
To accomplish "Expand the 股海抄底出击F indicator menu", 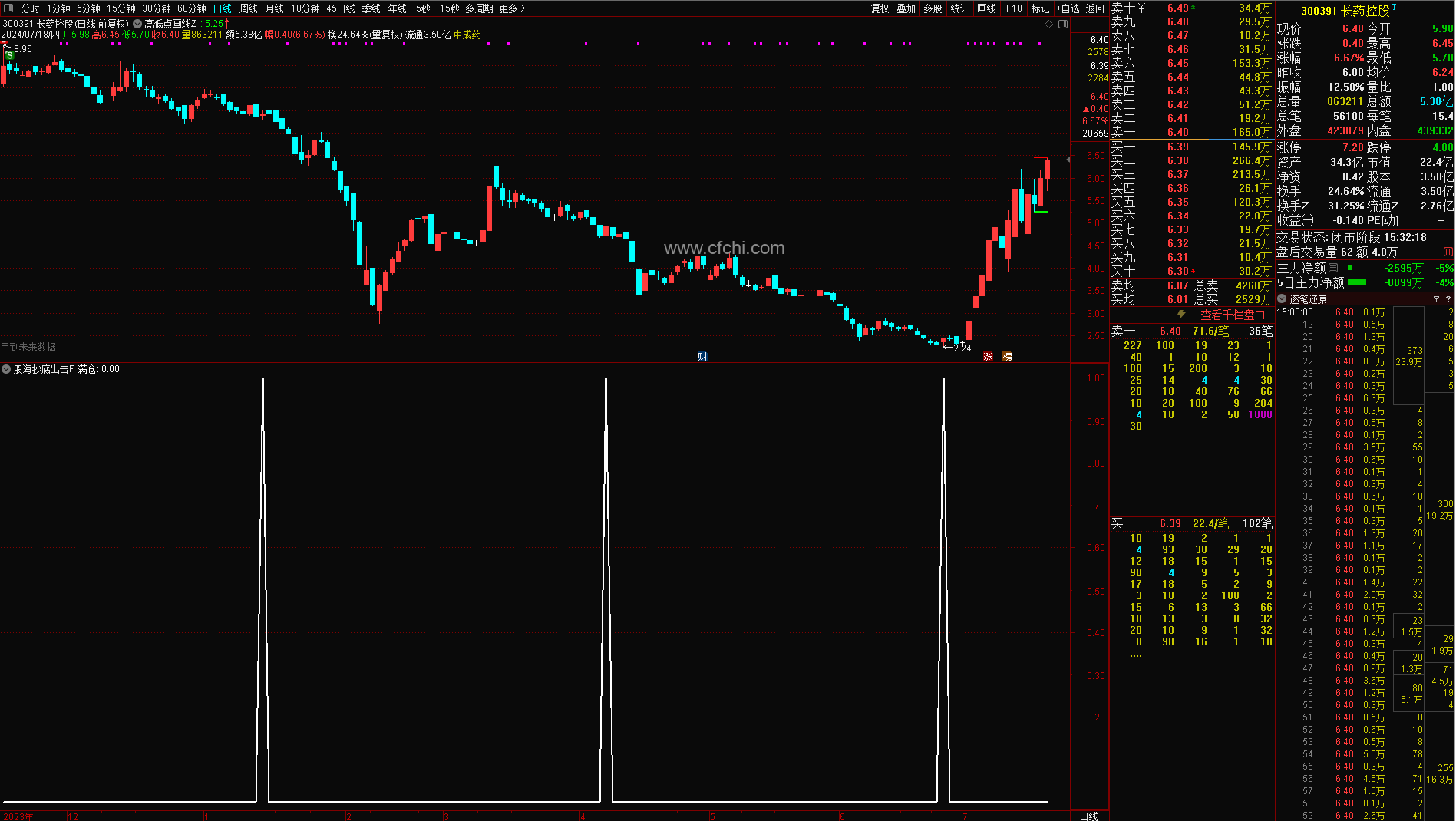I will (6, 369).
